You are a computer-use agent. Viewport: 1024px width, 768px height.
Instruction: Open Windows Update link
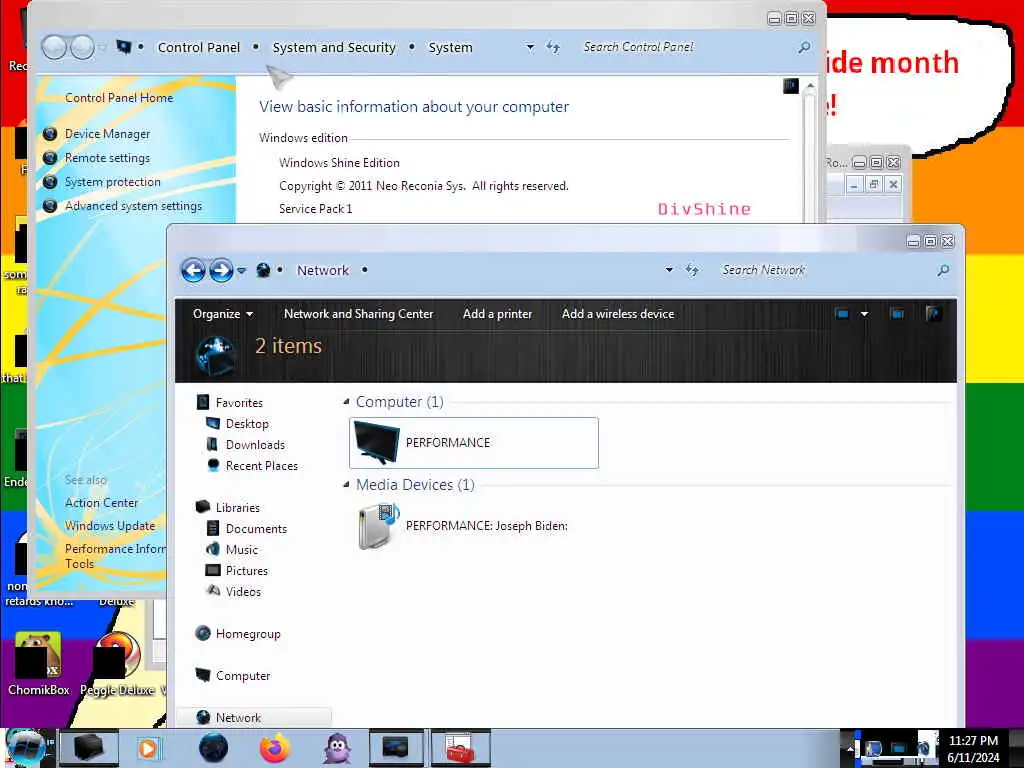(110, 526)
